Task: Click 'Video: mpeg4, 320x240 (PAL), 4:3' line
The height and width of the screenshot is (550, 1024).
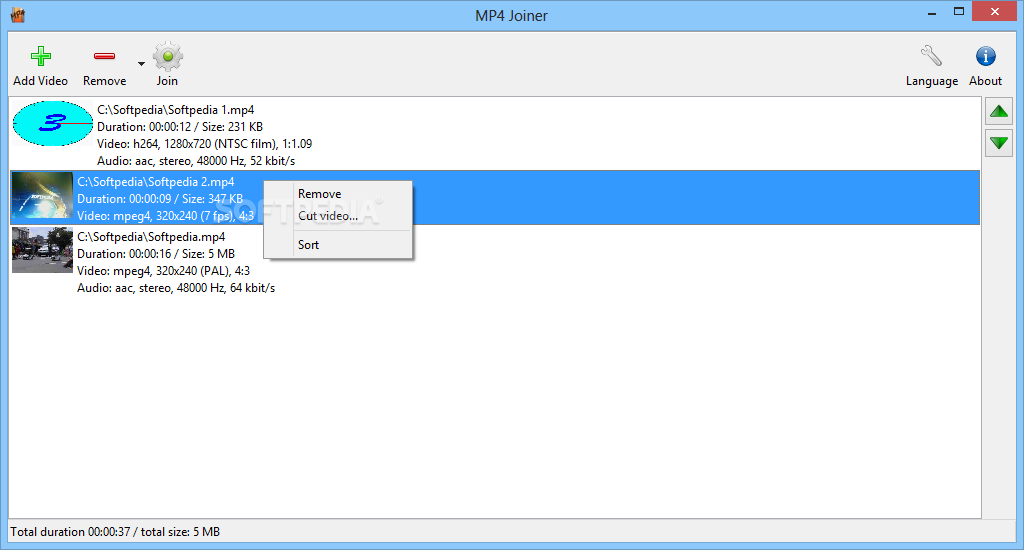Action: (x=163, y=270)
